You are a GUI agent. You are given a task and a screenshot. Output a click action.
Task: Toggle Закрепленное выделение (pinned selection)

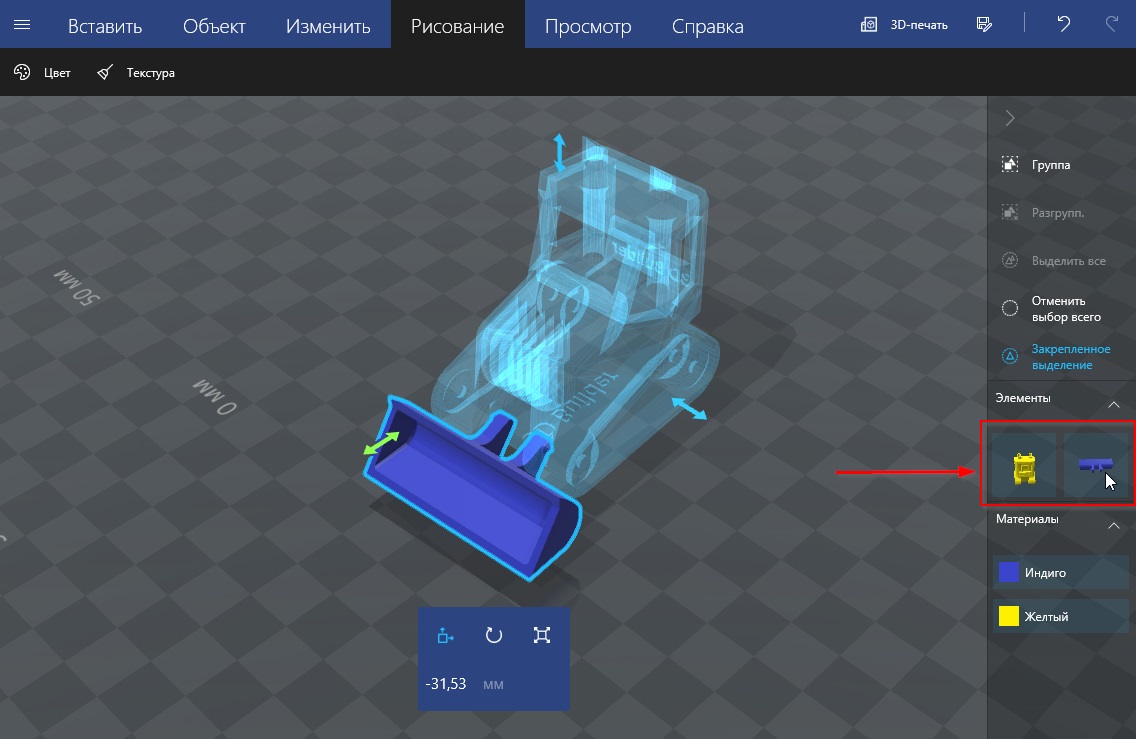[x=1061, y=357]
